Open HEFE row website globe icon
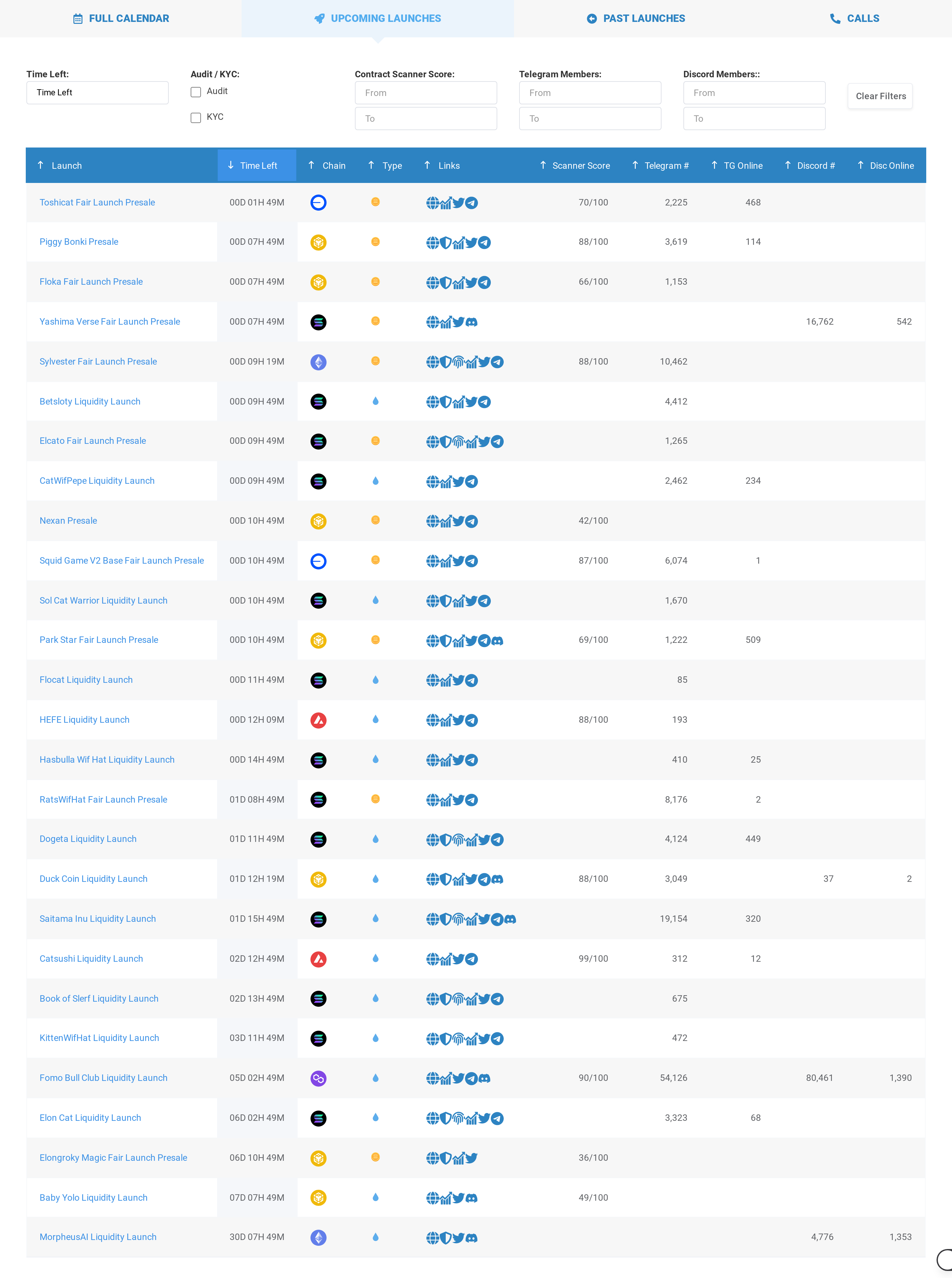 (433, 720)
